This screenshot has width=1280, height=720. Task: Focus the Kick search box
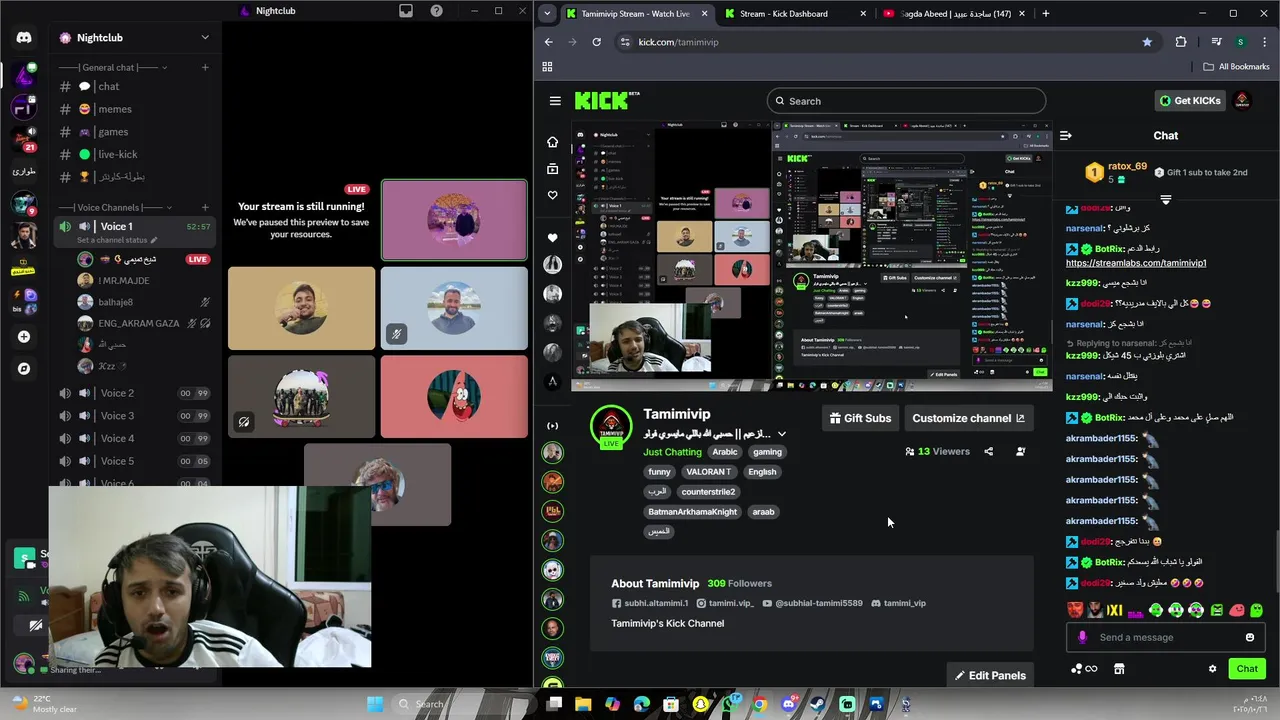tap(906, 101)
